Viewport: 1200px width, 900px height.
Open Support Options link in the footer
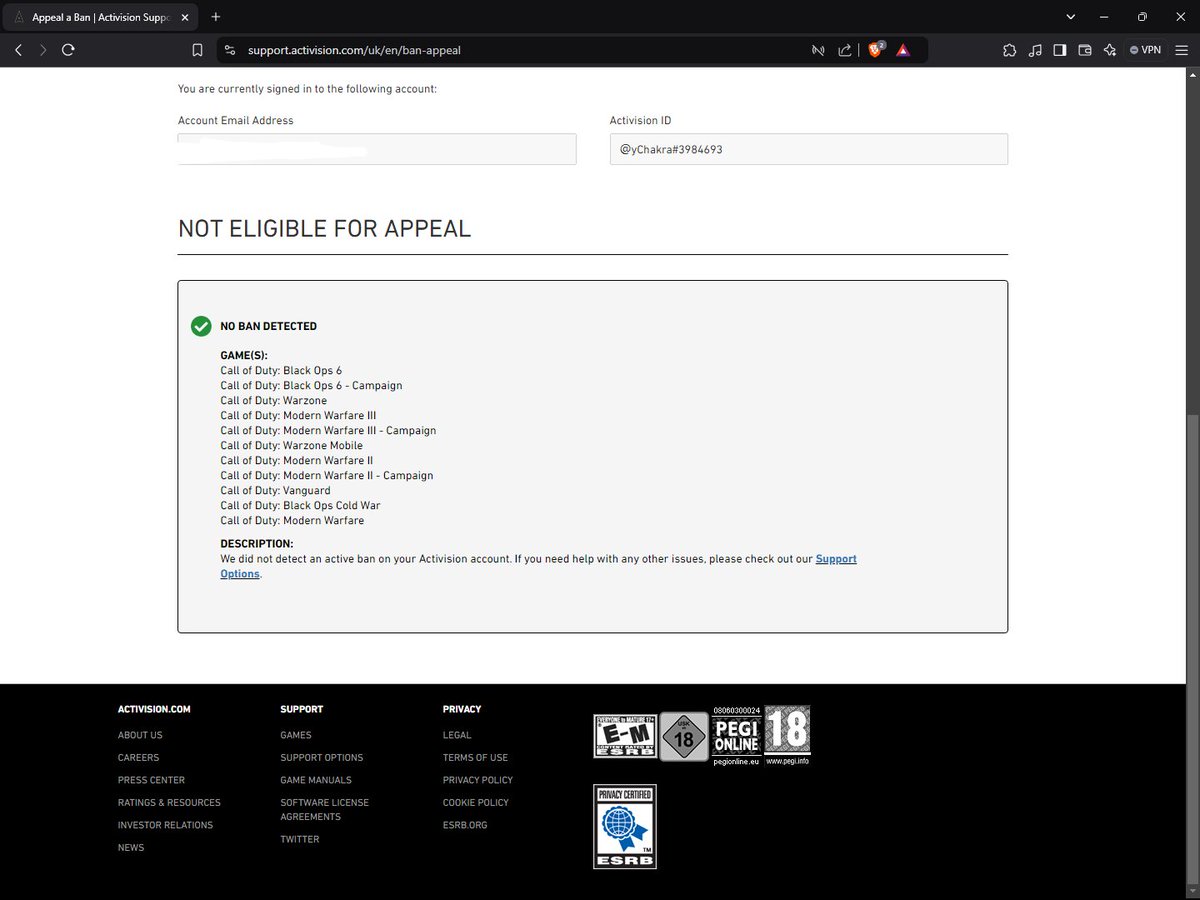point(322,758)
